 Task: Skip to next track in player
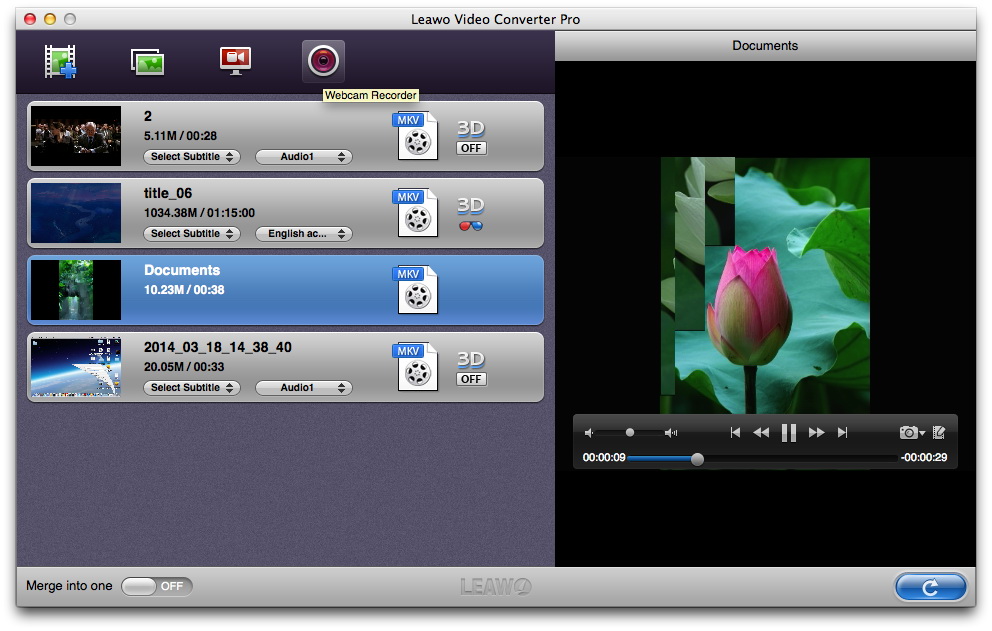coord(842,433)
